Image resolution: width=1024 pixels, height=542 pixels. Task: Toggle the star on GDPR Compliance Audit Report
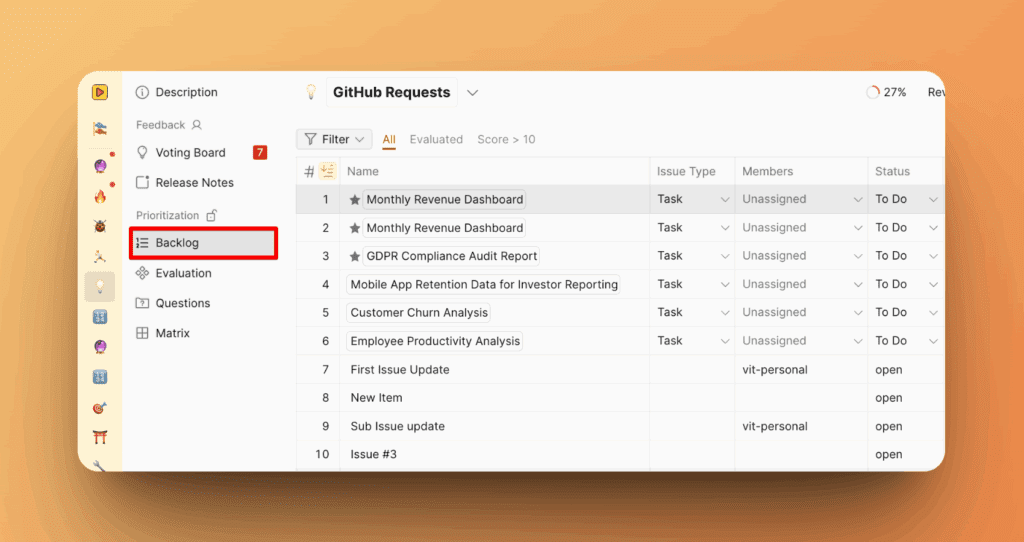point(354,256)
